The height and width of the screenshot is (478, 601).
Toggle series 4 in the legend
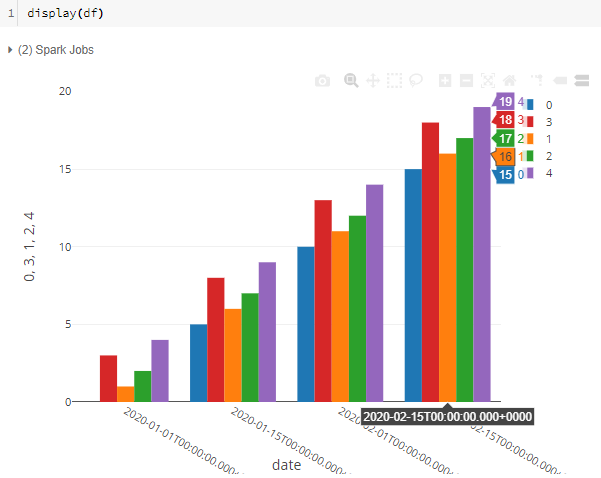(x=539, y=173)
